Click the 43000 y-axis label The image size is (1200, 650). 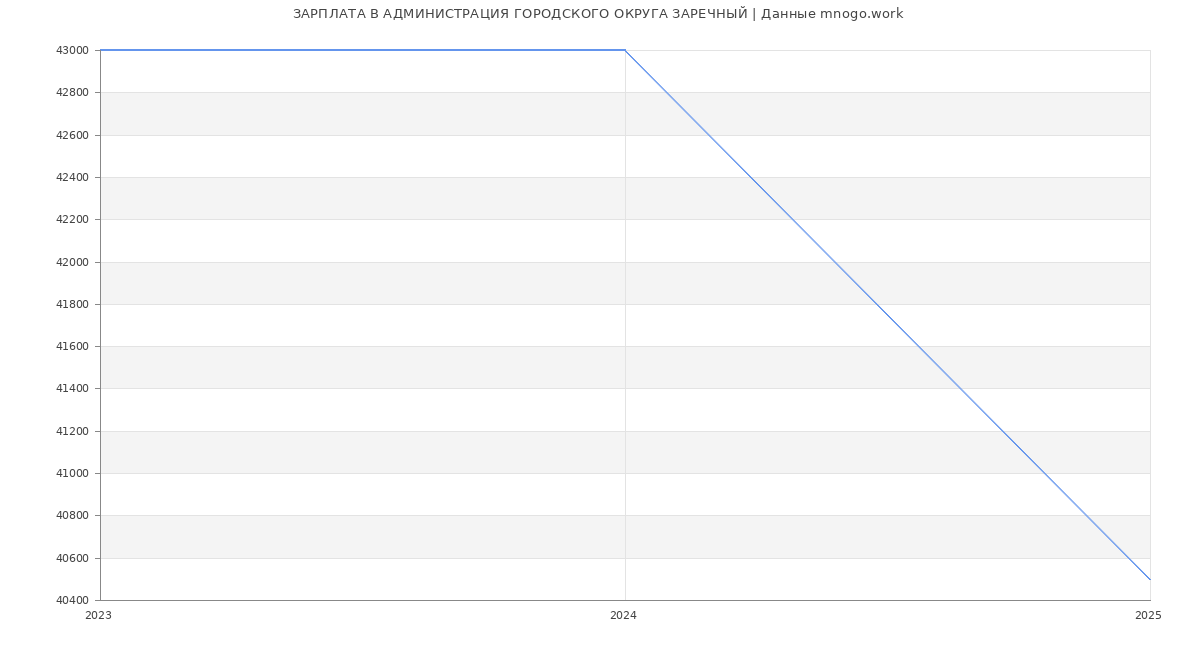(x=73, y=51)
